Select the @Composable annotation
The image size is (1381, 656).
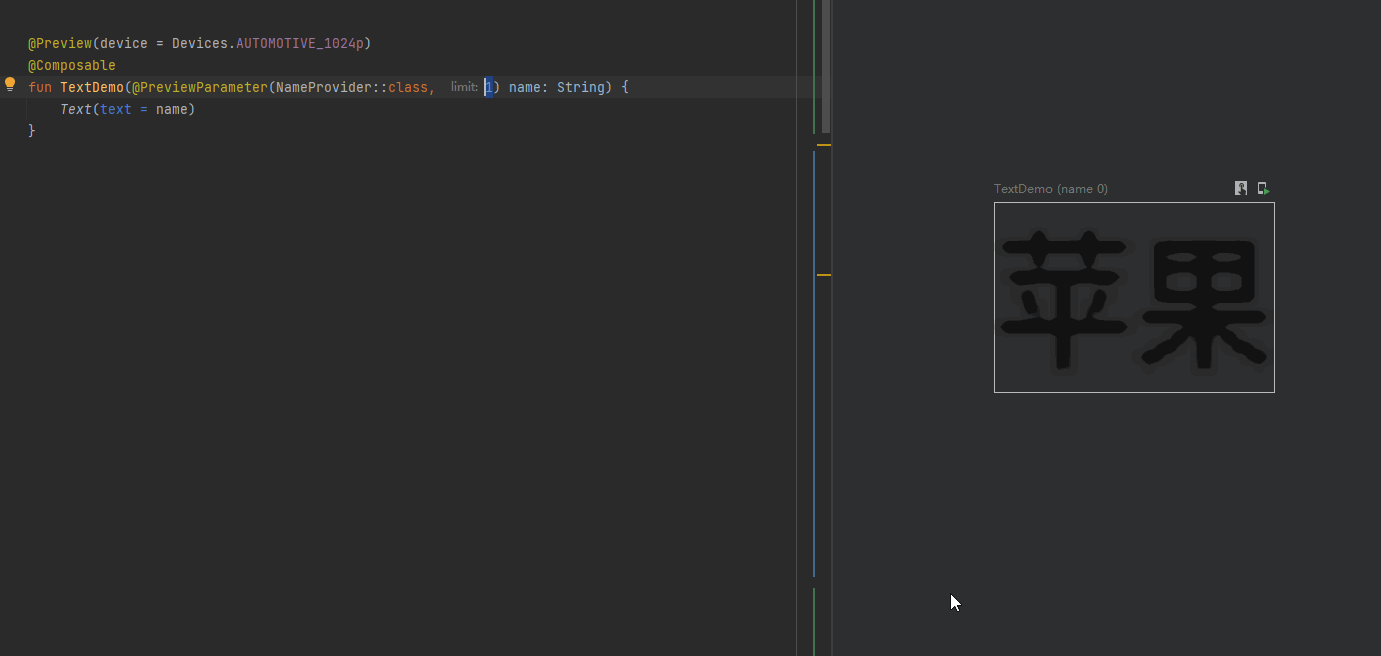pos(71,65)
